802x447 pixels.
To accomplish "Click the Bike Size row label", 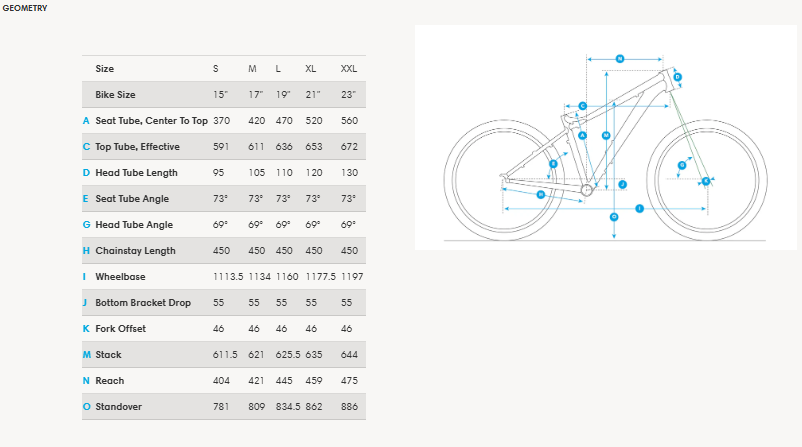I will point(115,95).
